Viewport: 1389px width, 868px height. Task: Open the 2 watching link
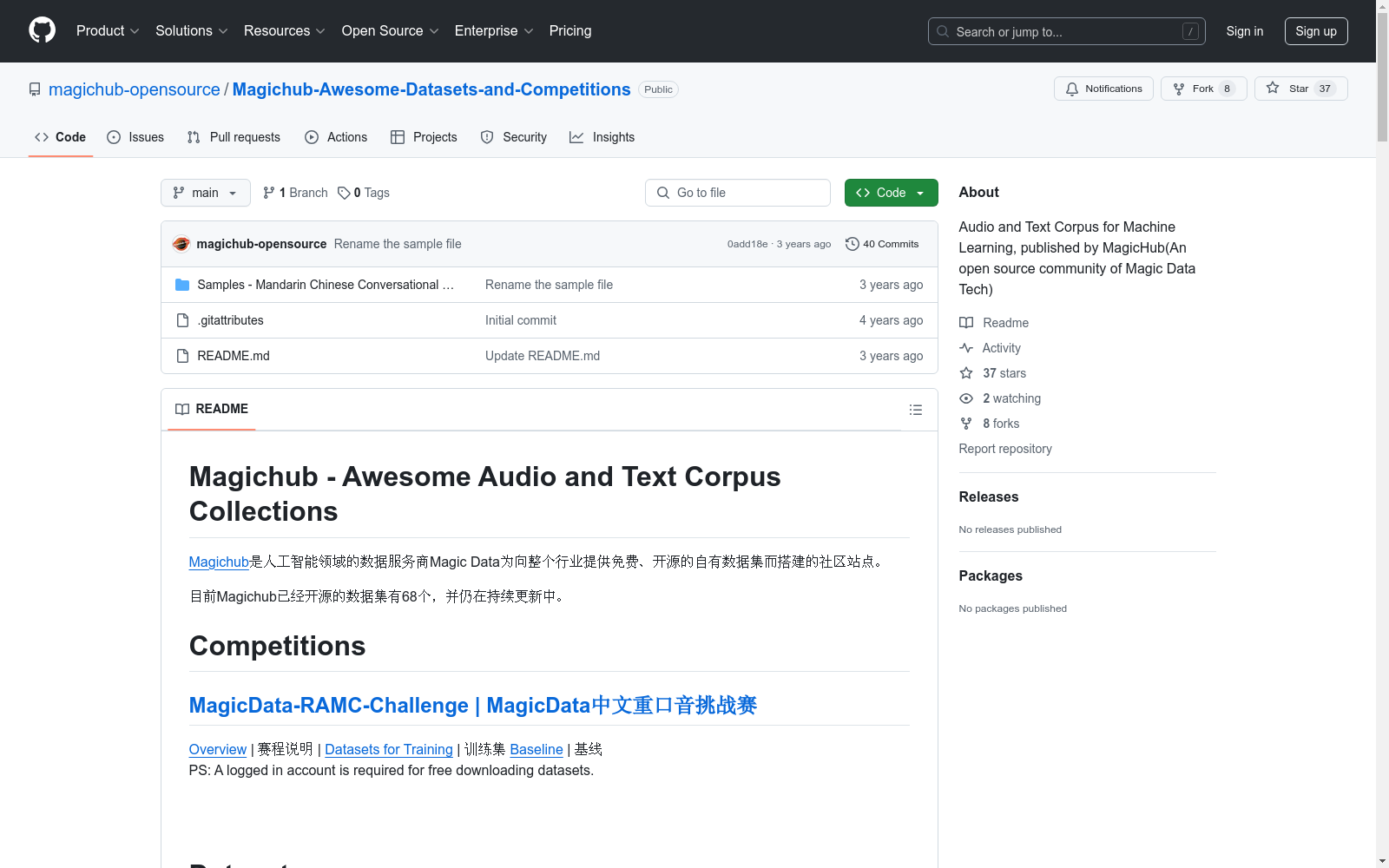click(x=1000, y=398)
